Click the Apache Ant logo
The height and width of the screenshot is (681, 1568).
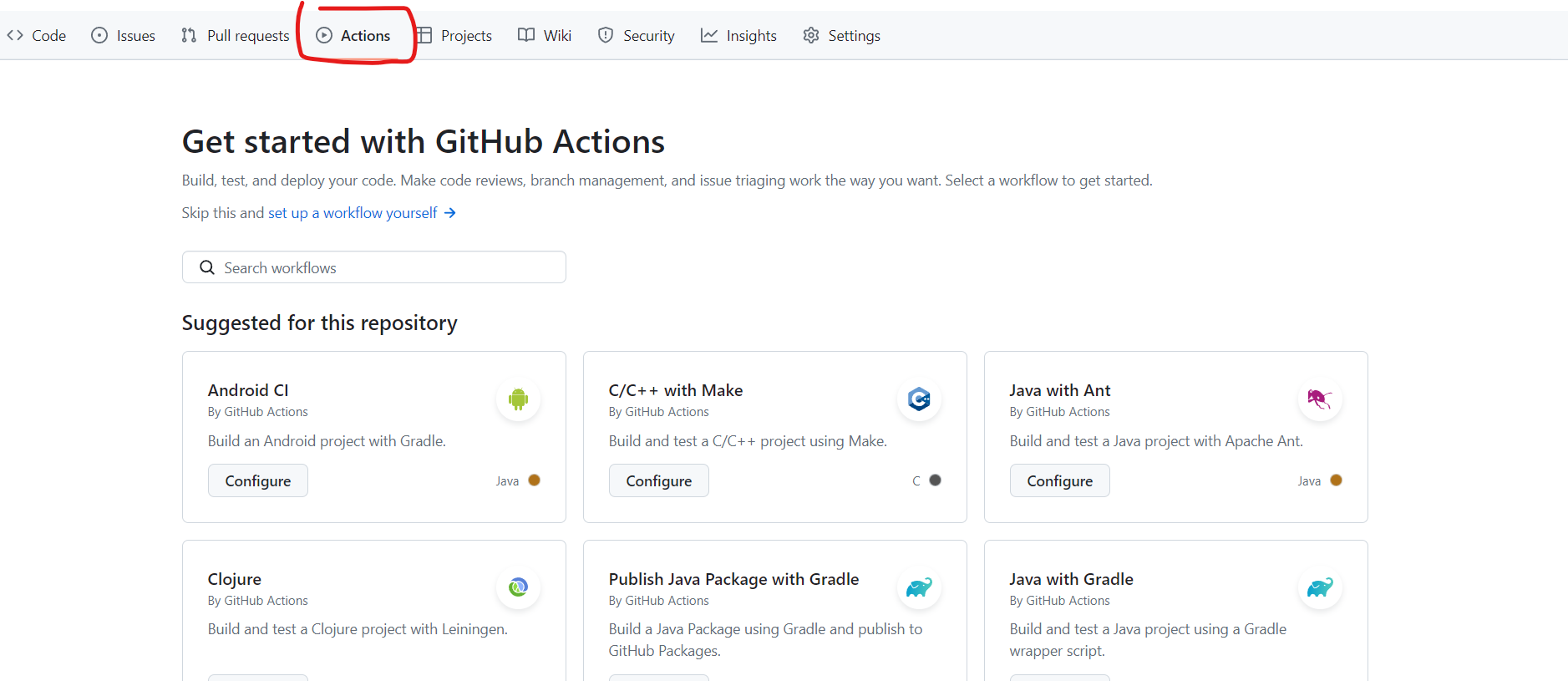point(1320,399)
